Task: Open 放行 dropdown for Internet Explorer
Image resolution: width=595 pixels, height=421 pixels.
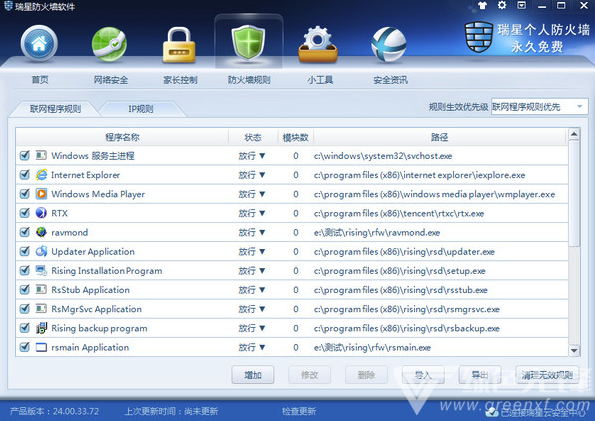Action: (x=252, y=175)
